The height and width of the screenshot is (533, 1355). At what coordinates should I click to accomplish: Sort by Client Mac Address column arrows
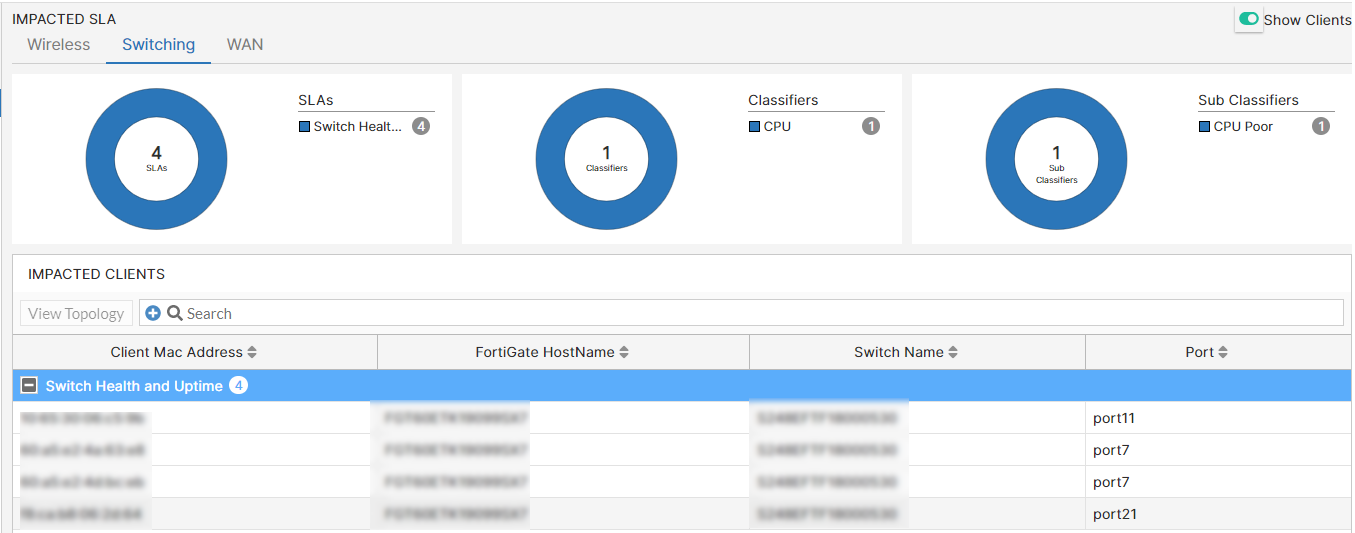click(x=252, y=352)
